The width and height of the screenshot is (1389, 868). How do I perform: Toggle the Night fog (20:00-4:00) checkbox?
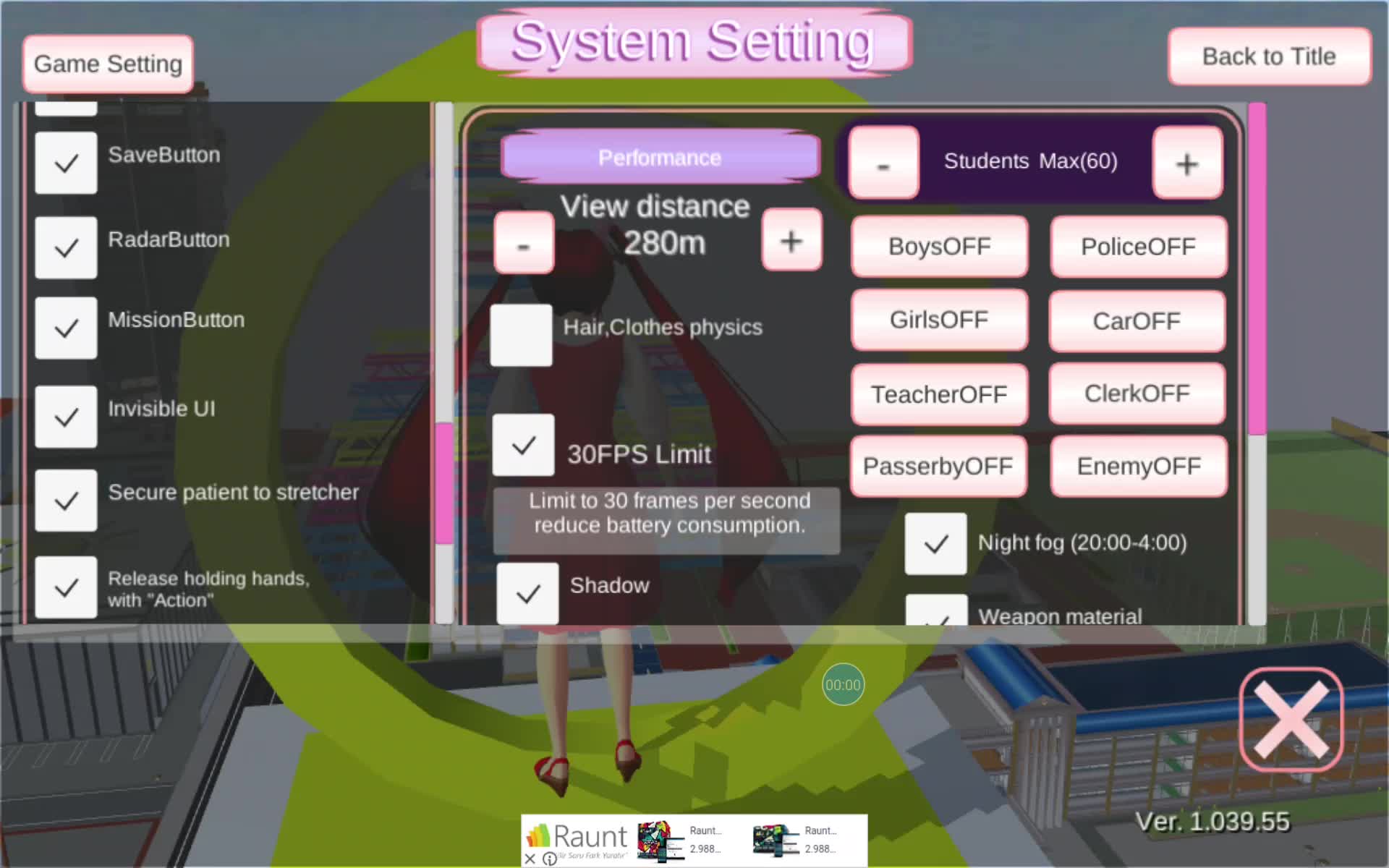point(935,544)
